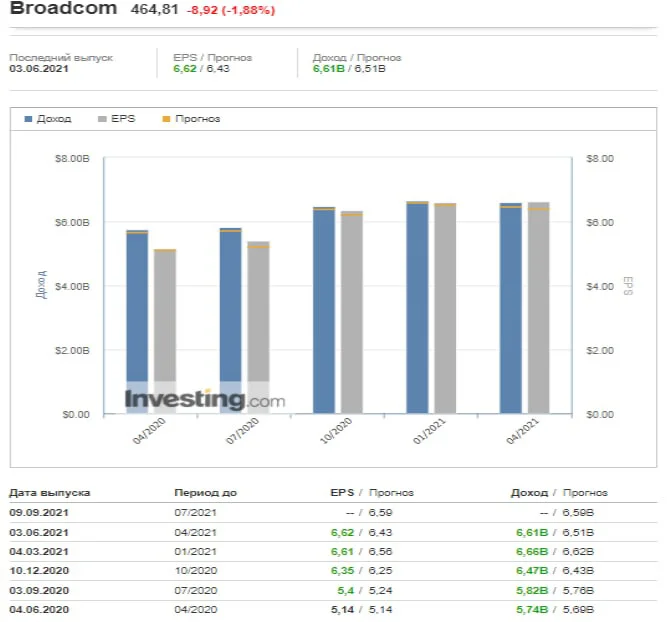Click the Дата выпуска column header
The width and height of the screenshot is (667, 622).
click(x=50, y=493)
